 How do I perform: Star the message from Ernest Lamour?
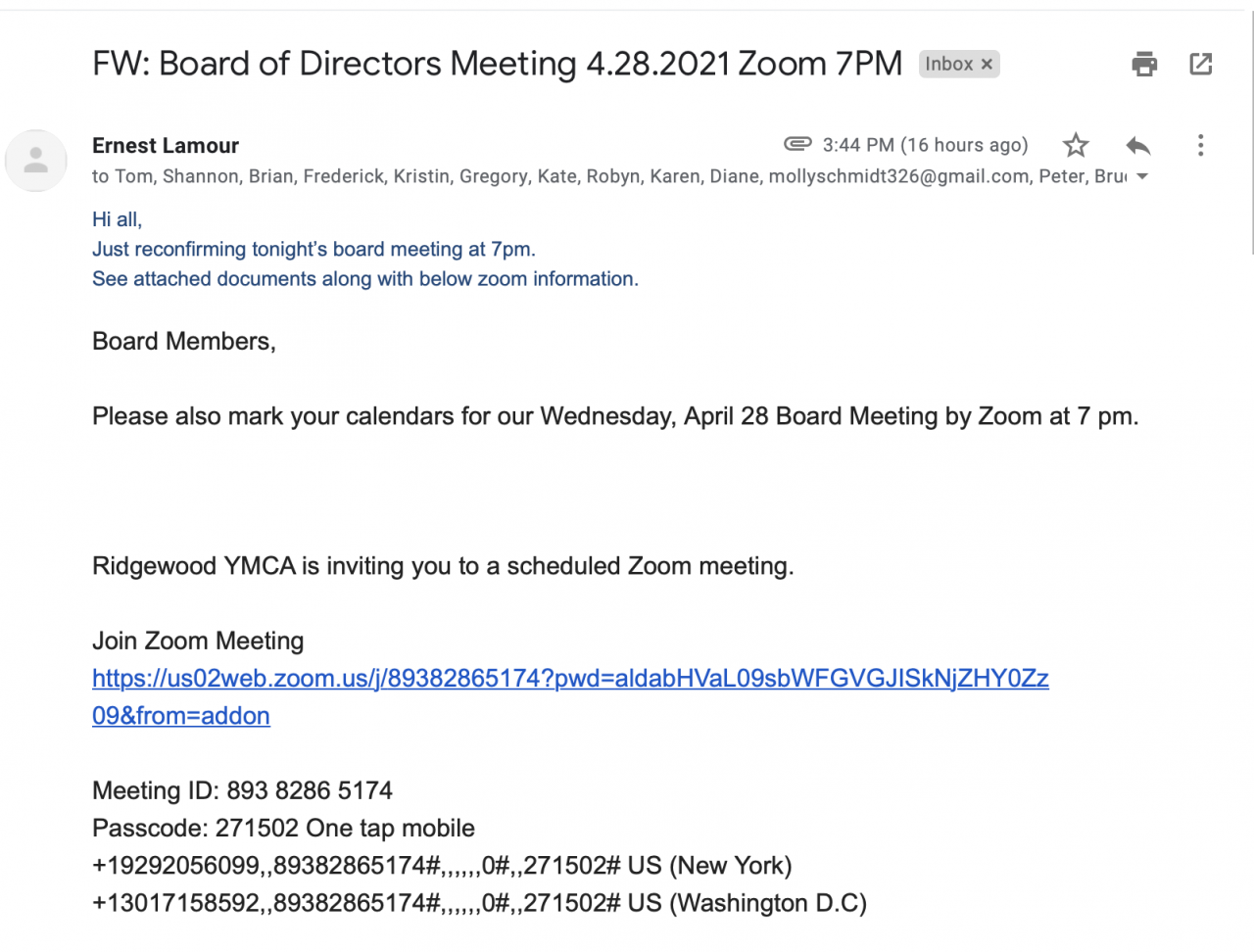coord(1076,146)
